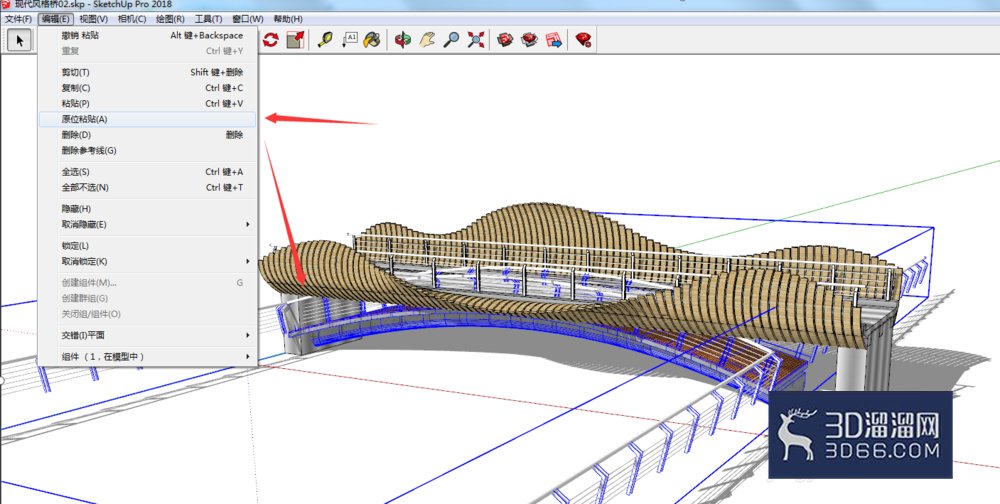Expand 取消锁定(K) submenu
Viewport: 1000px width, 504px height.
[x=148, y=262]
